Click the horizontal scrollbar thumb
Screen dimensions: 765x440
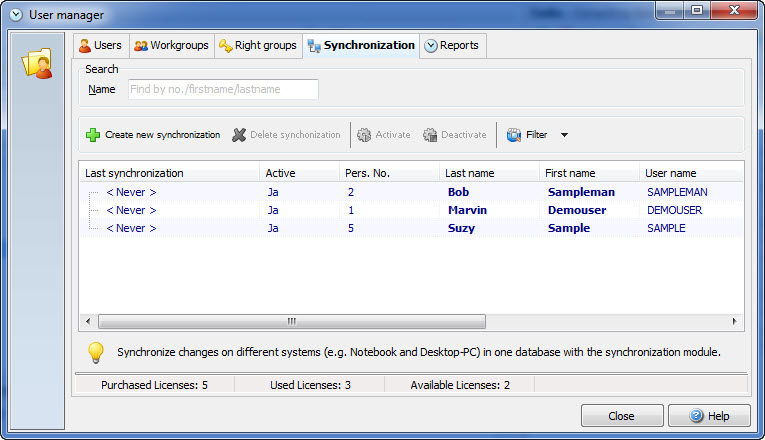click(292, 321)
